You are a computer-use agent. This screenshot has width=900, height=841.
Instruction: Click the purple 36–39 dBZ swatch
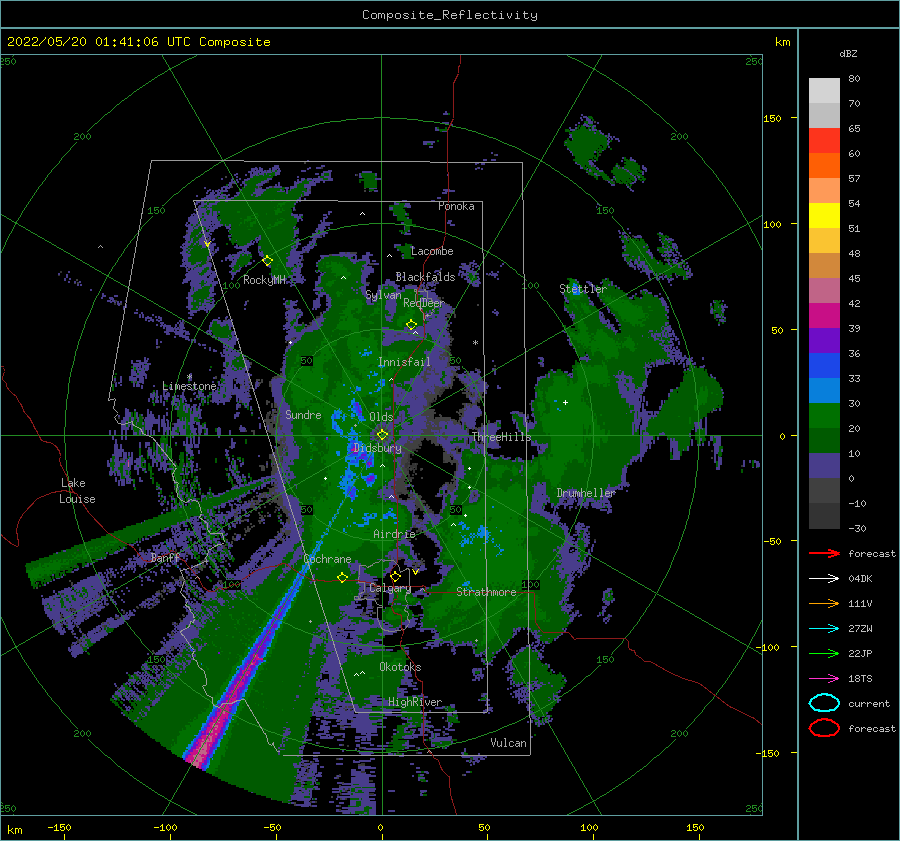pos(824,341)
